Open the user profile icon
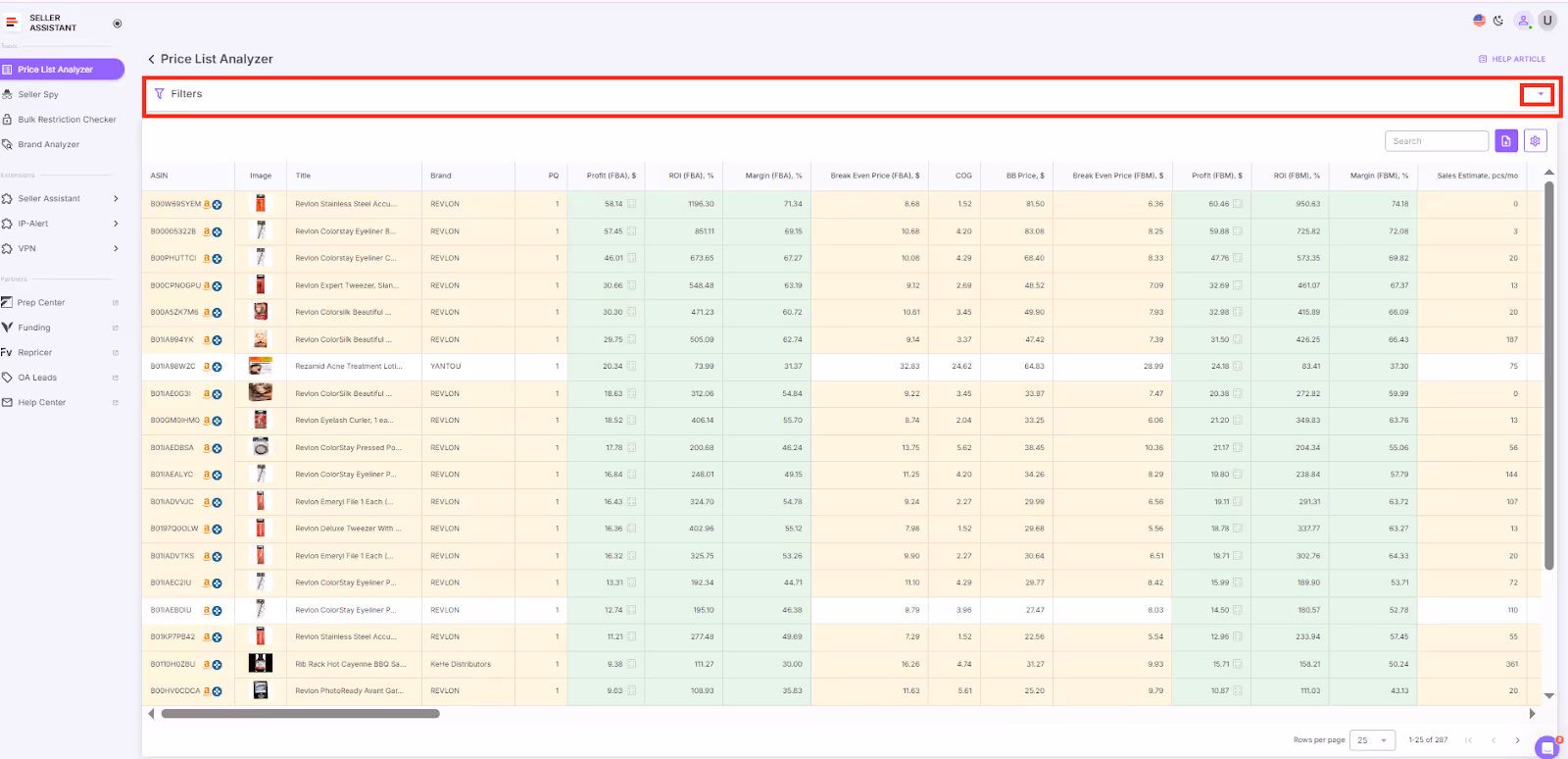This screenshot has width=1568, height=759. click(x=1523, y=21)
